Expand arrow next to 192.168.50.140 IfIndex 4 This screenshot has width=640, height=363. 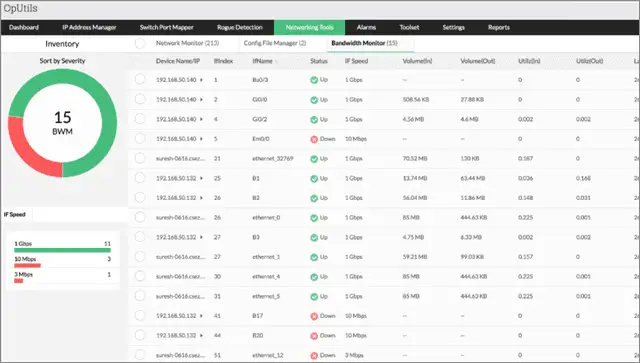201,119
